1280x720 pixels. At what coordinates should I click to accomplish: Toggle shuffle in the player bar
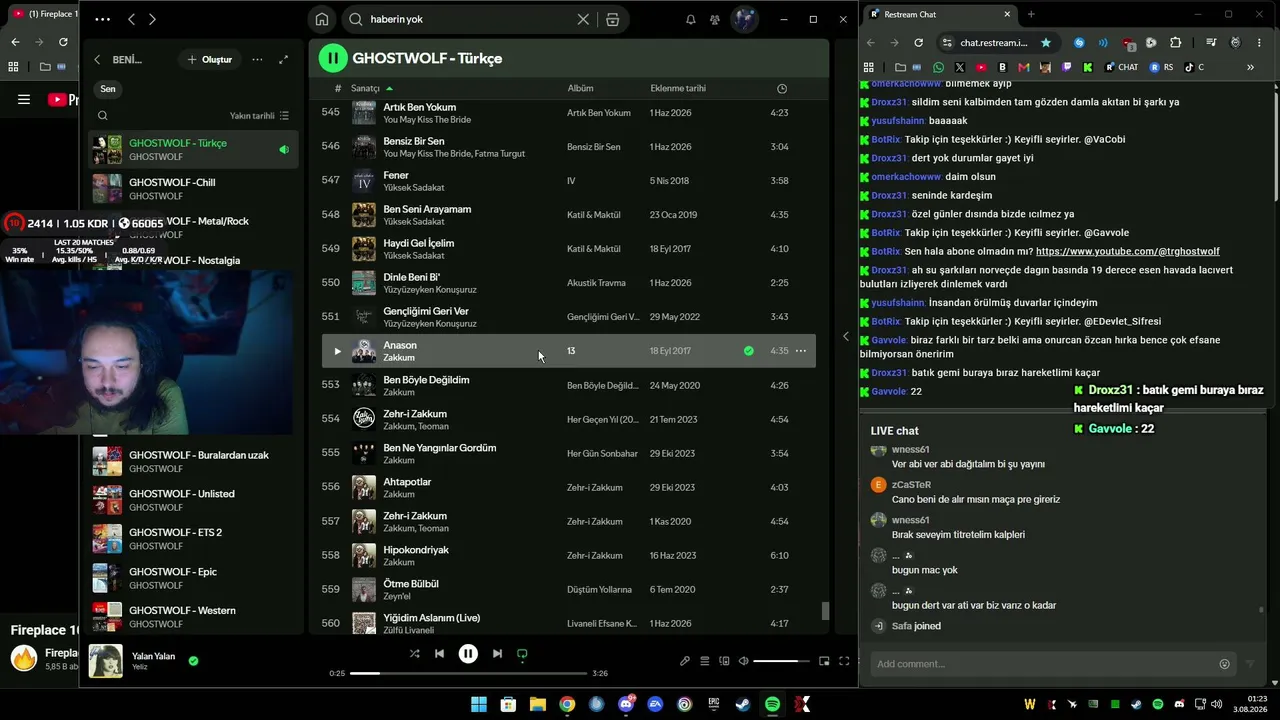point(414,654)
